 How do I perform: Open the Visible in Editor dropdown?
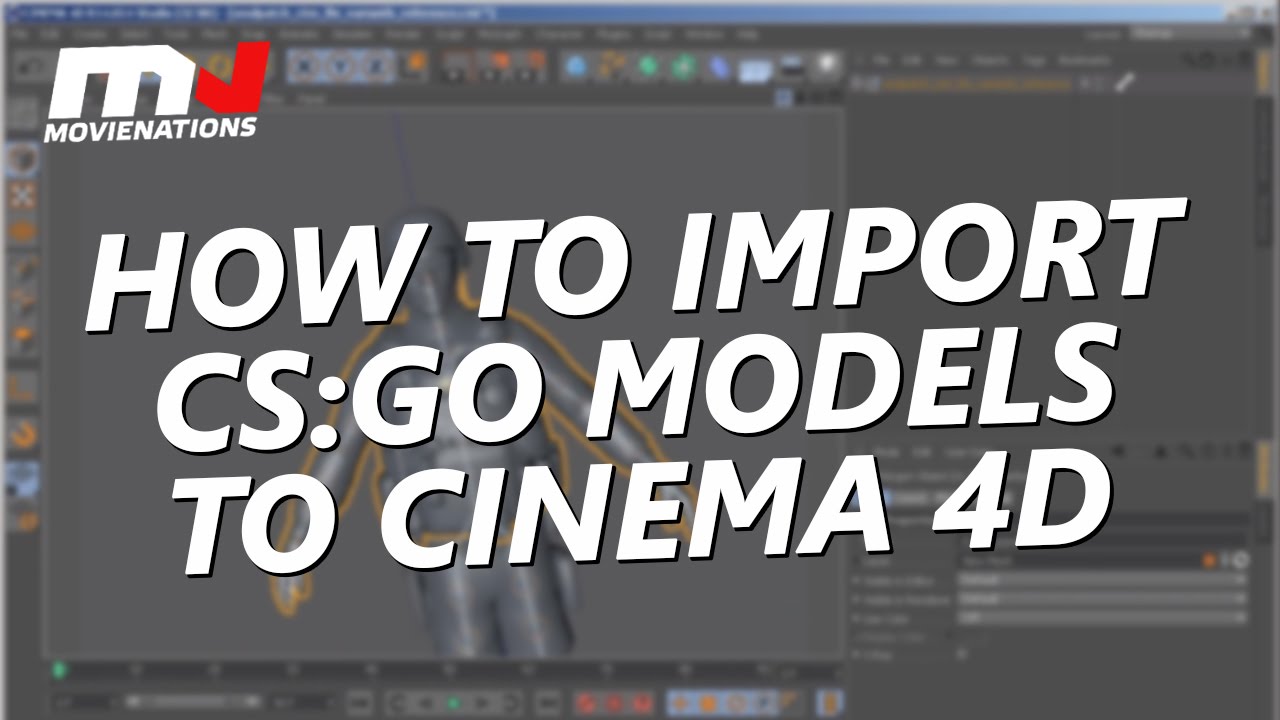coord(1100,579)
